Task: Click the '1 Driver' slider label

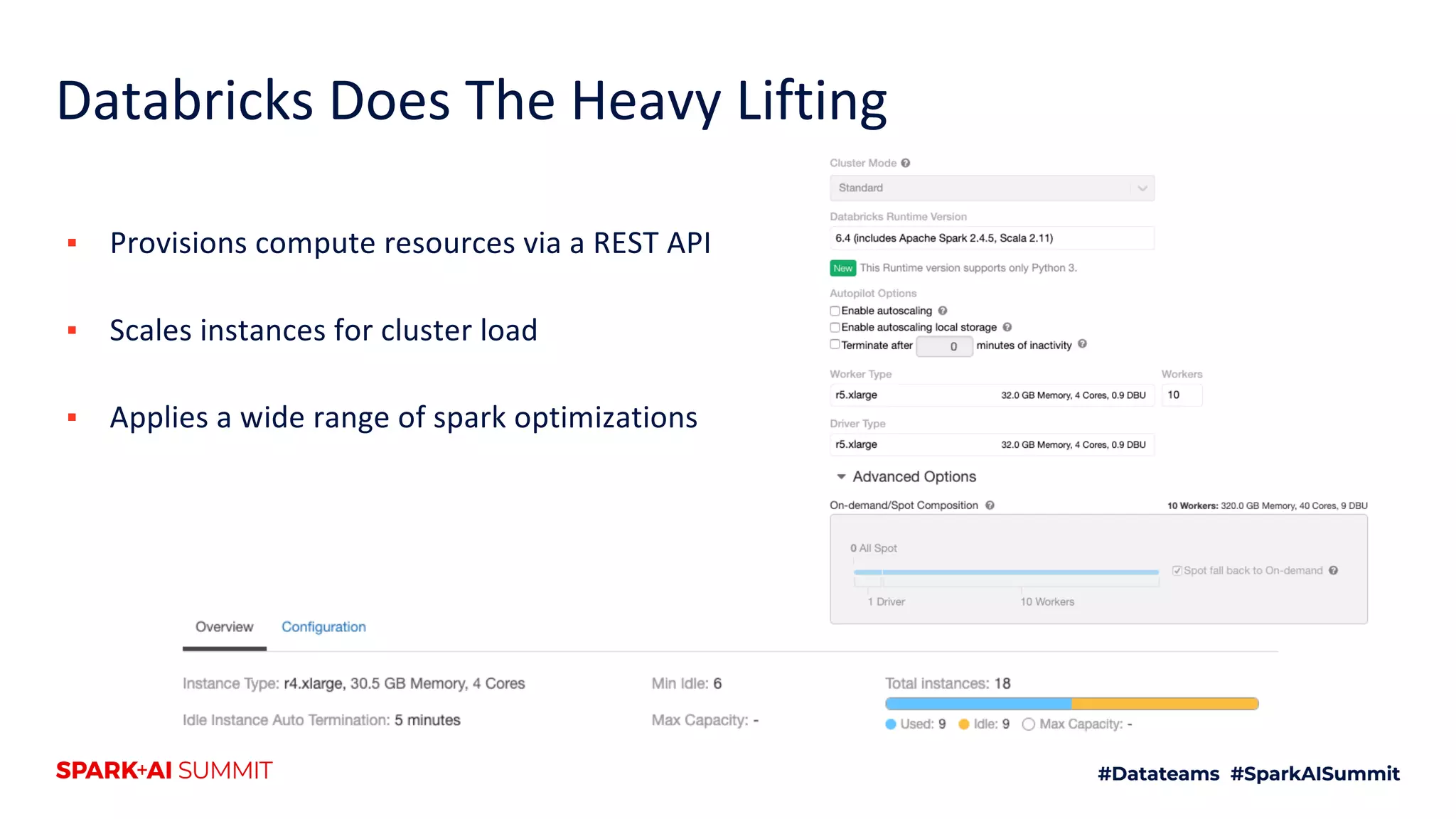Action: point(886,601)
